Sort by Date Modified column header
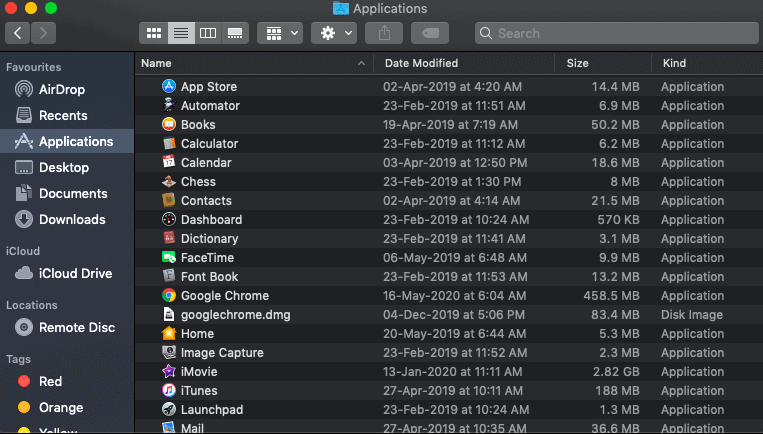The image size is (763, 434). (421, 63)
